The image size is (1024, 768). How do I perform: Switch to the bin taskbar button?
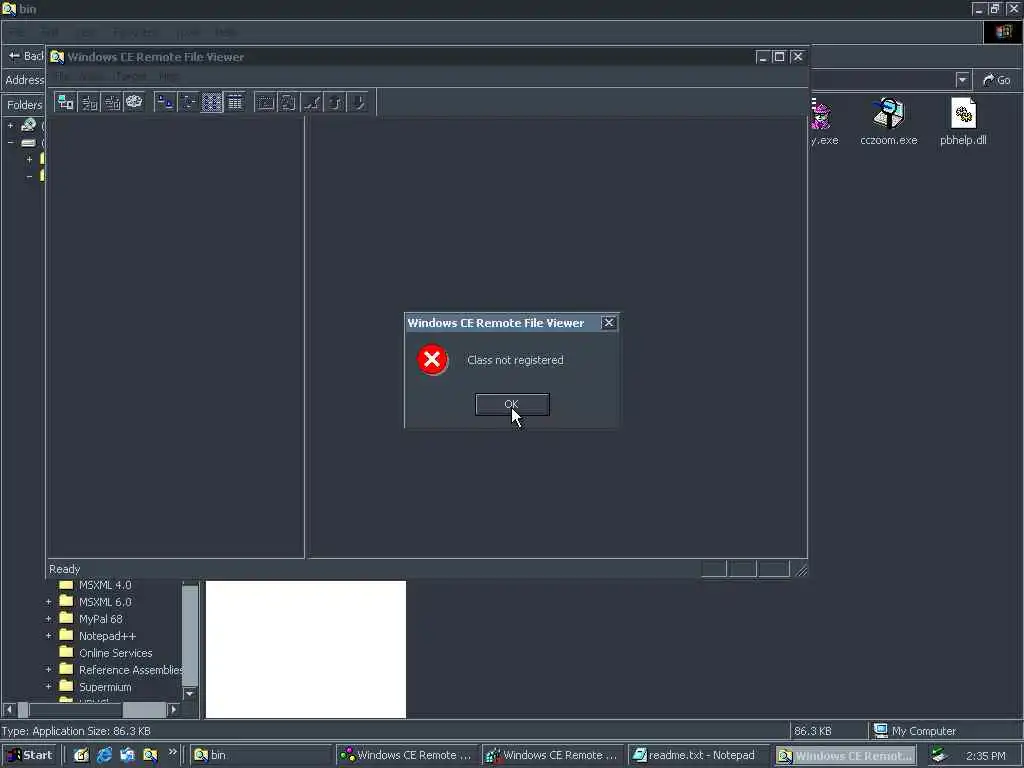[260, 756]
